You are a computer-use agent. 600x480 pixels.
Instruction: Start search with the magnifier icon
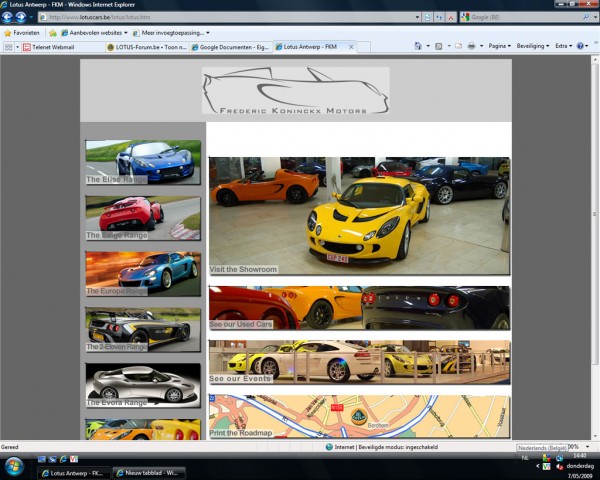point(586,17)
